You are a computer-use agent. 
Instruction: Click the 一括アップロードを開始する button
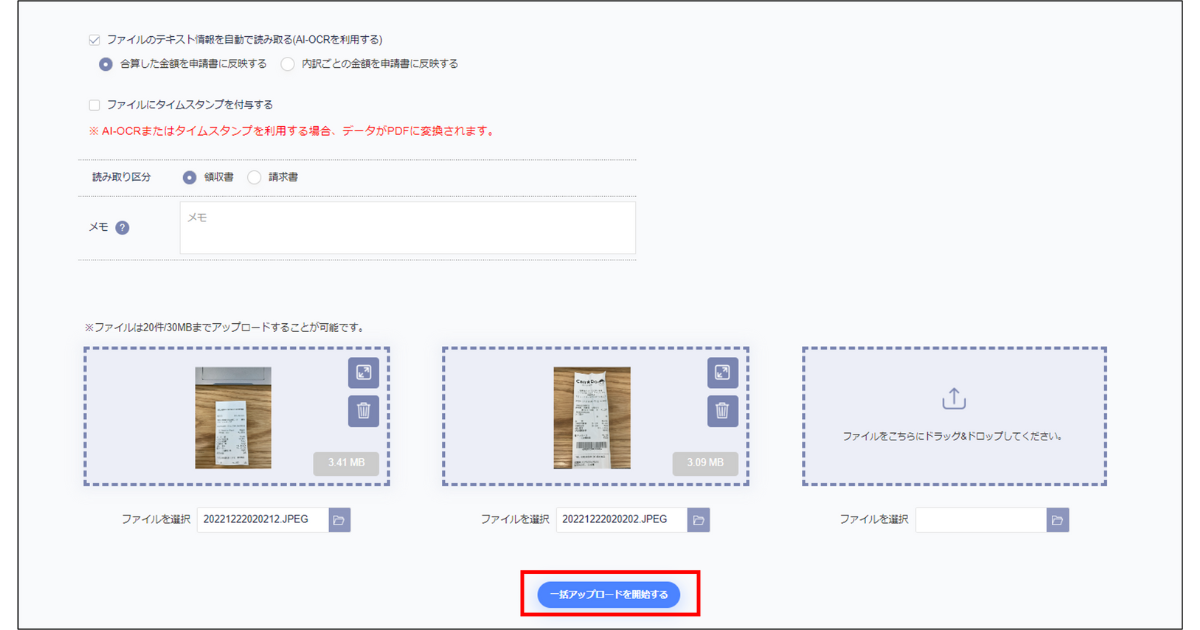pos(609,594)
